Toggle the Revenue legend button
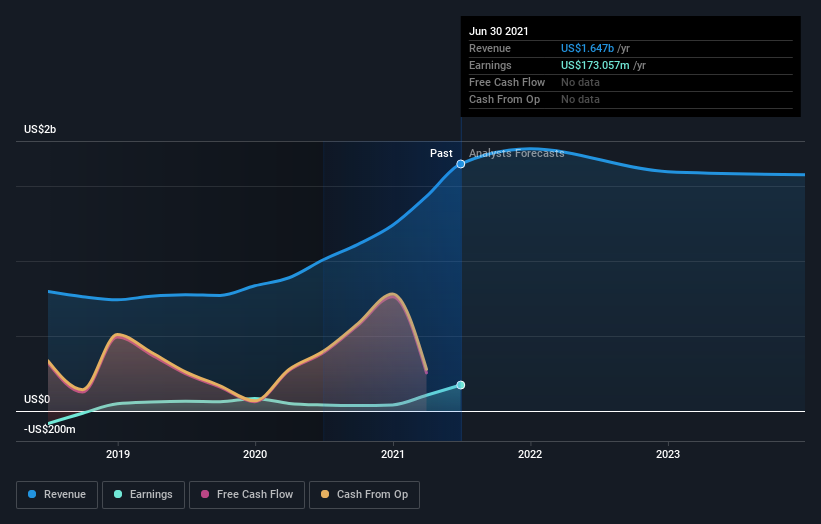This screenshot has height=524, width=821. coord(57,495)
